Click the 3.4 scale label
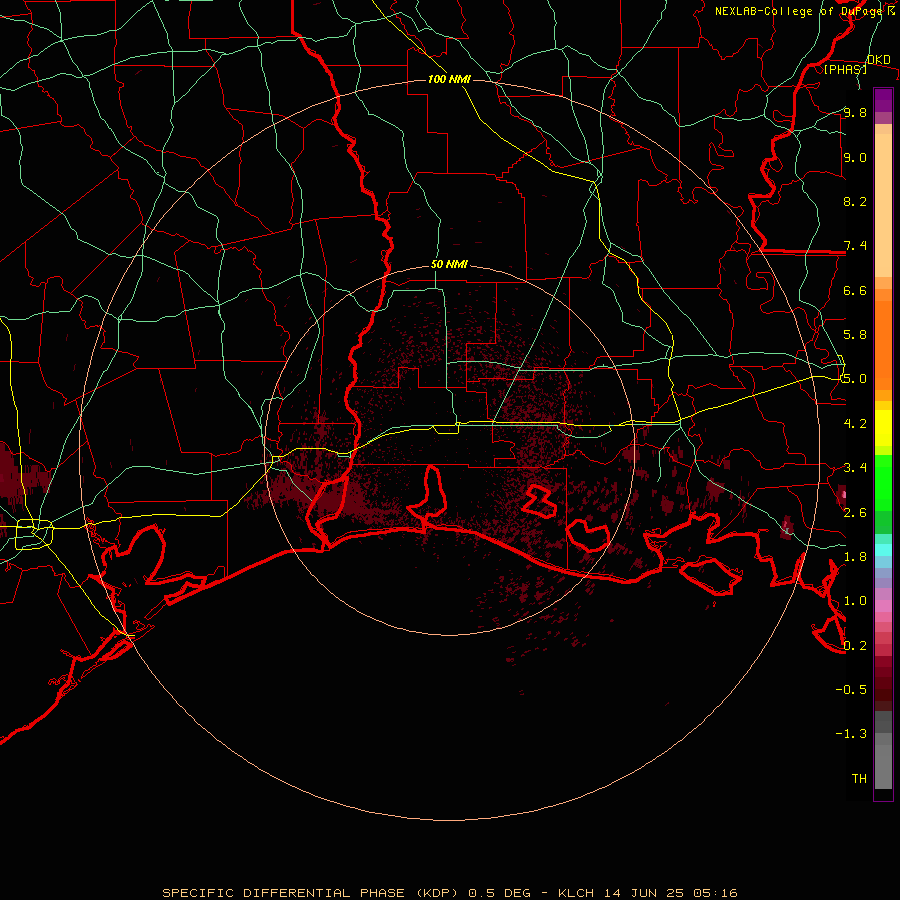Image resolution: width=900 pixels, height=900 pixels. pyautogui.click(x=855, y=467)
